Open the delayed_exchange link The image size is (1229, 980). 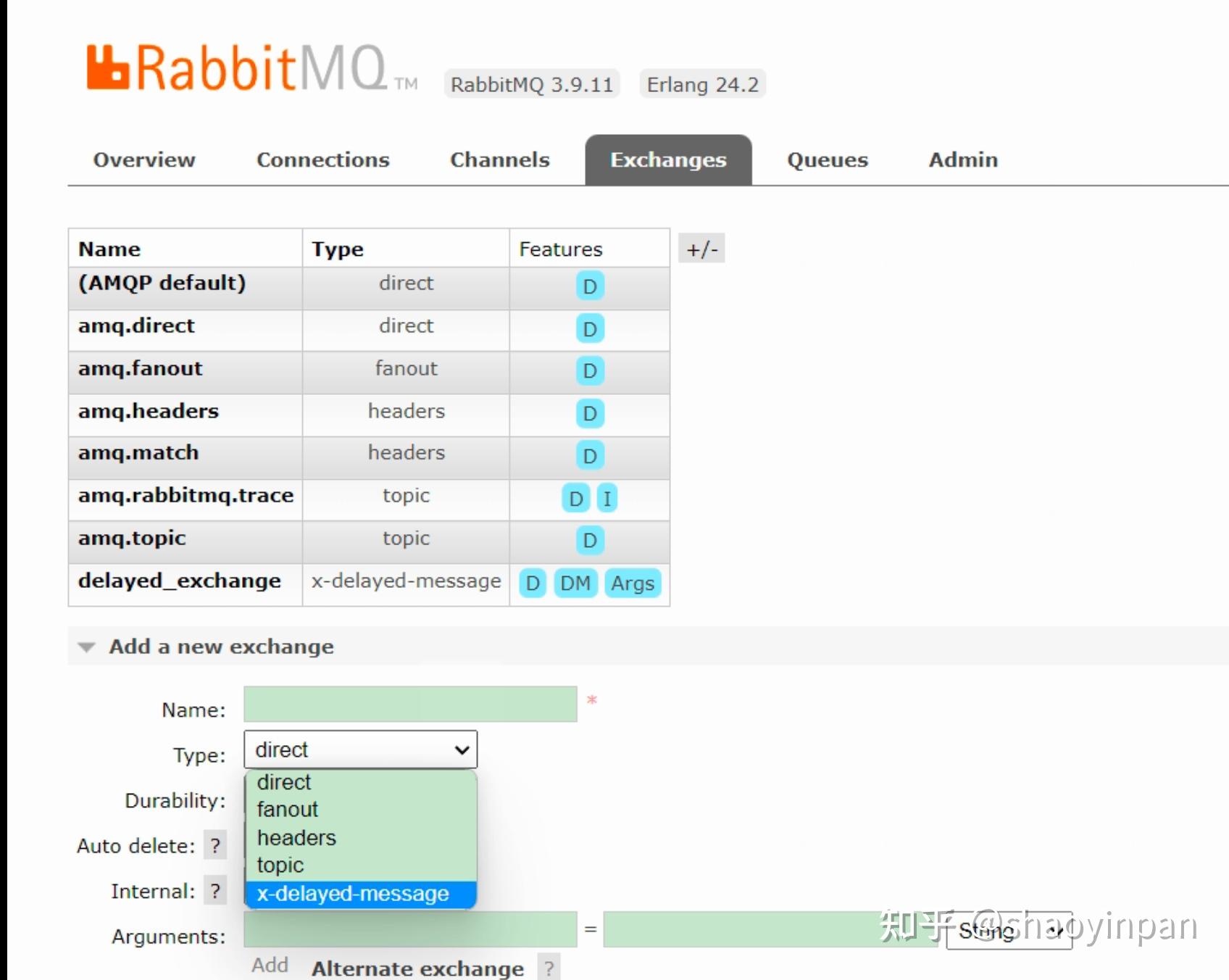click(180, 581)
